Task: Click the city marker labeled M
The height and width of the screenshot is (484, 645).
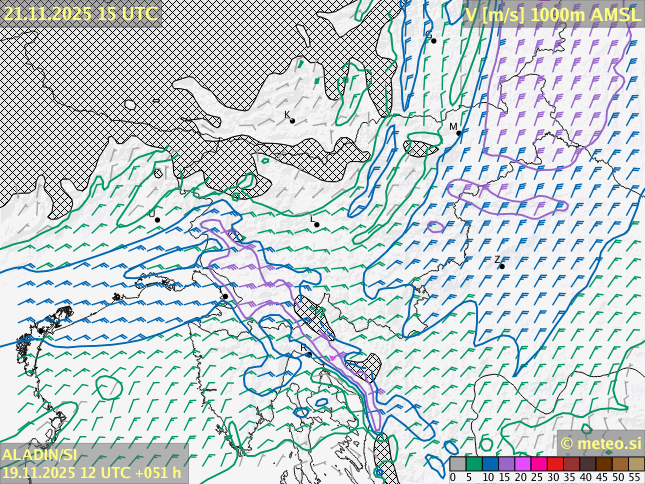Action: [x=461, y=133]
